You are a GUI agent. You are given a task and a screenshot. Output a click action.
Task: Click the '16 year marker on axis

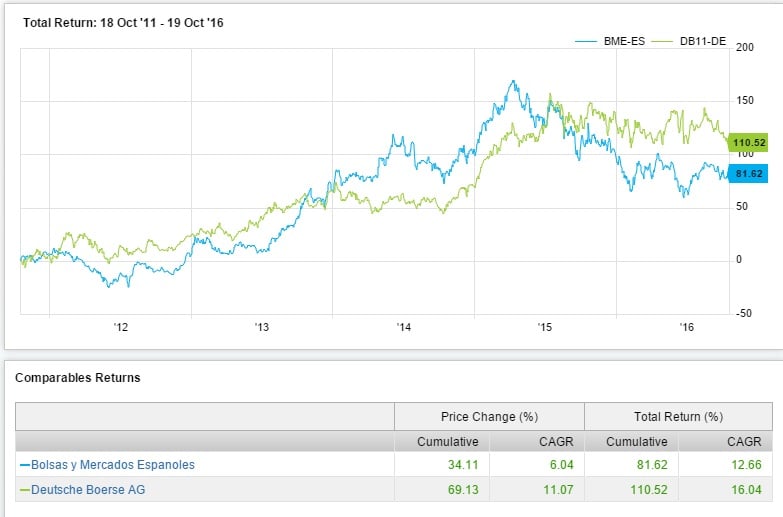pyautogui.click(x=687, y=327)
